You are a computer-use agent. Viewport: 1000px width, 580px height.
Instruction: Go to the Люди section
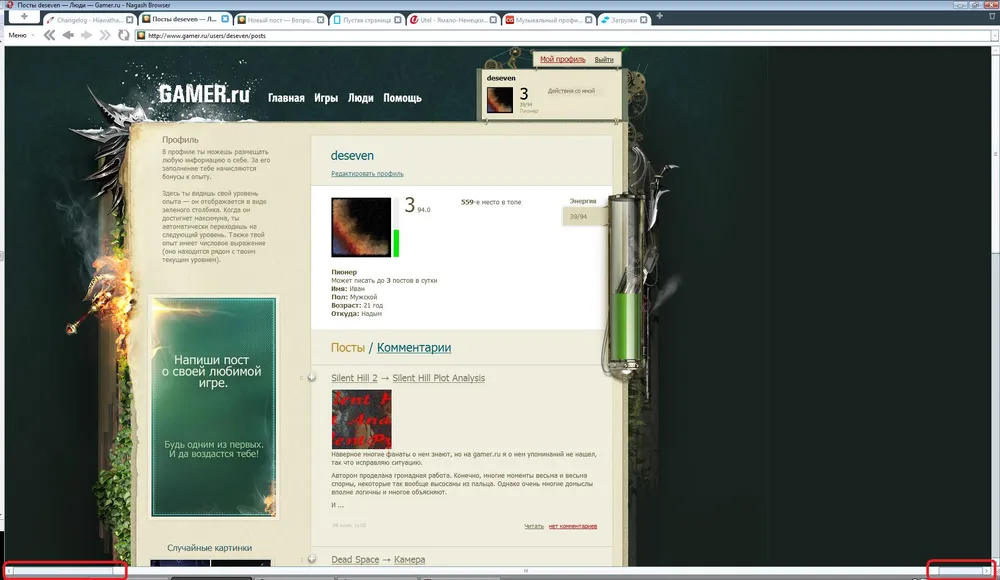(x=360, y=98)
